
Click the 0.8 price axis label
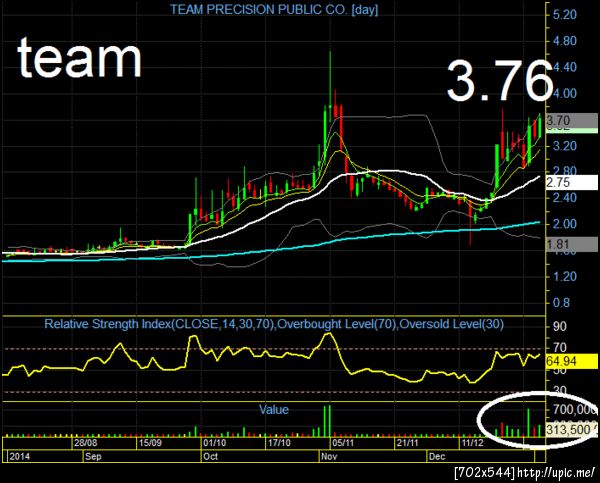coord(561,303)
